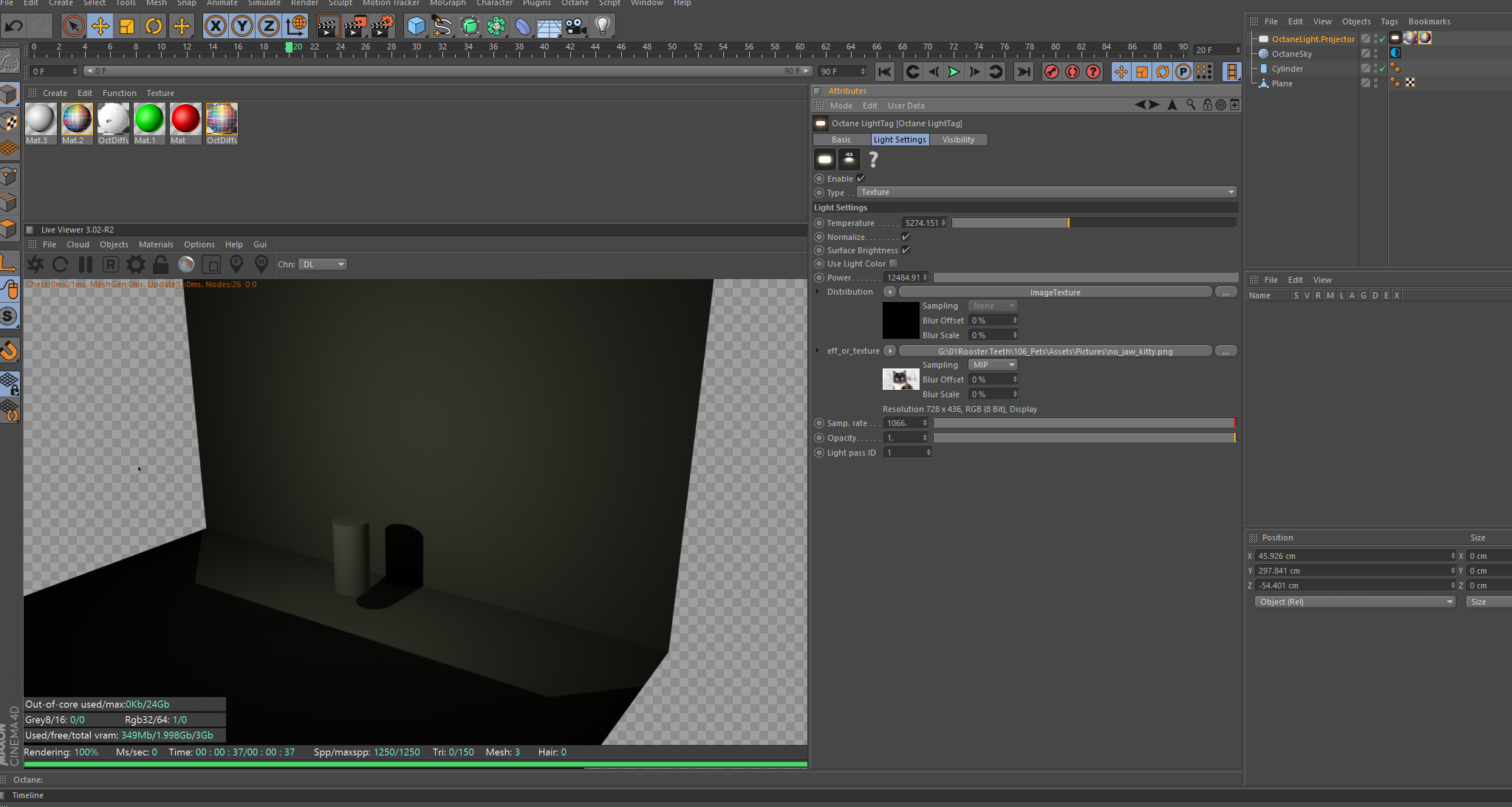The height and width of the screenshot is (807, 1512).
Task: Uncheck the Surface Brightness checkbox
Action: [906, 250]
